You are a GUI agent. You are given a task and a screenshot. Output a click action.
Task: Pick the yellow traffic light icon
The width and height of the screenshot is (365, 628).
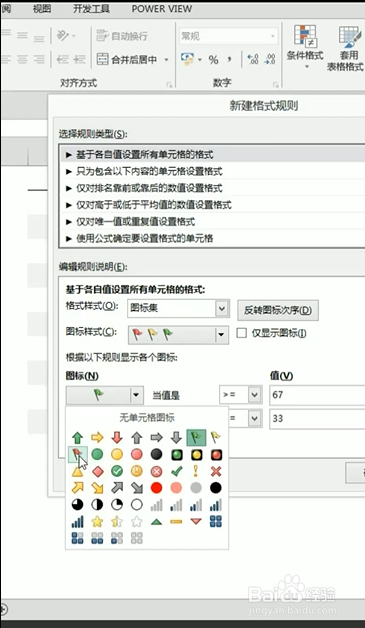pos(196,455)
